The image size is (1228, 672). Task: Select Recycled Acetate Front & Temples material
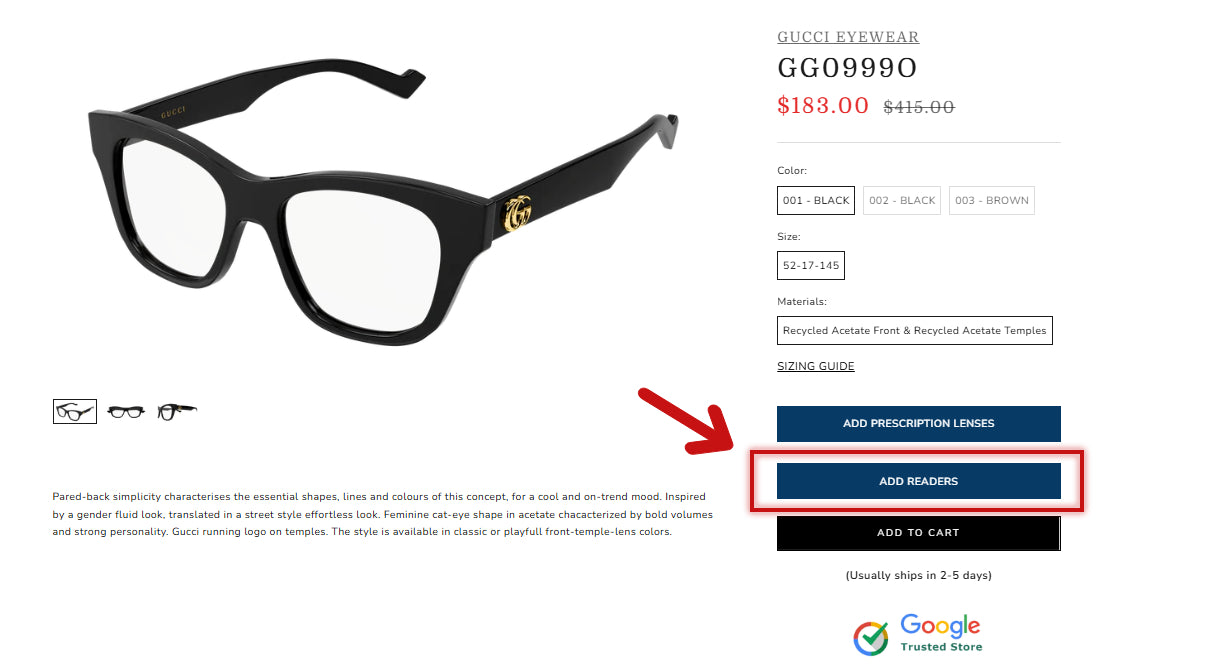click(914, 330)
